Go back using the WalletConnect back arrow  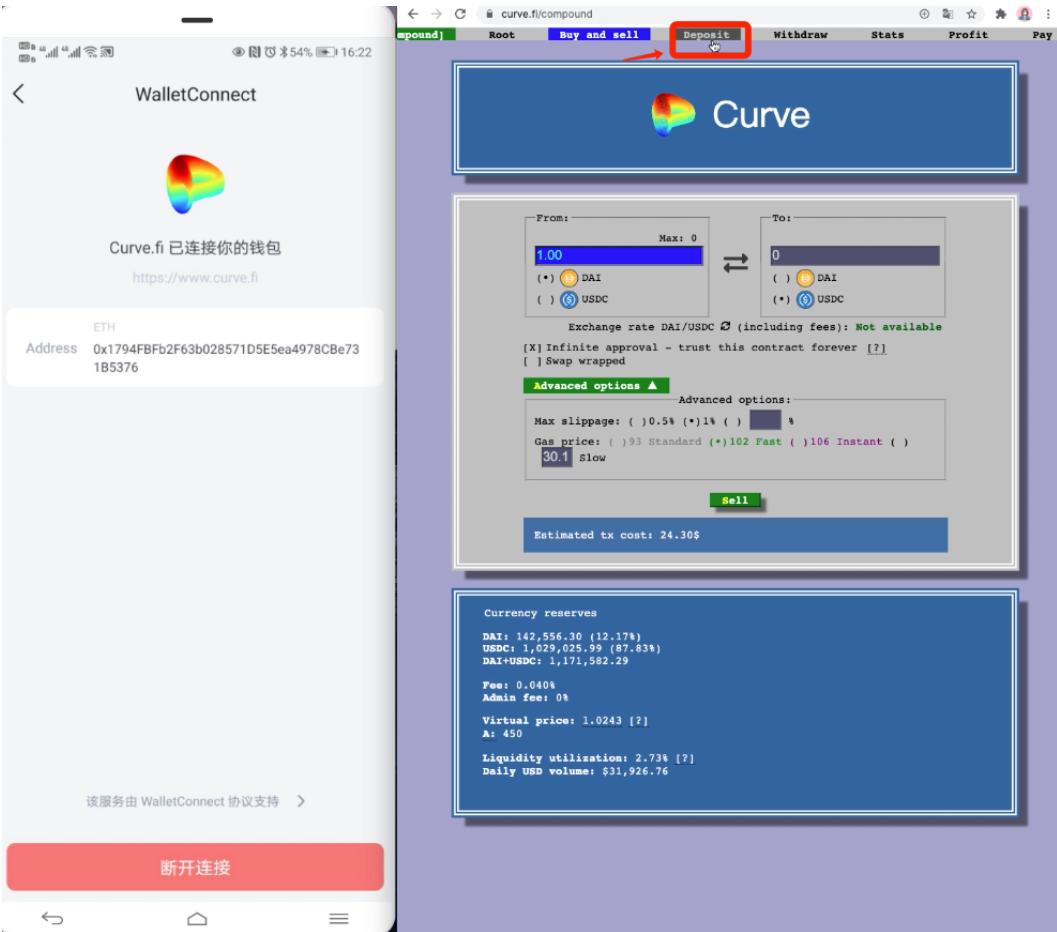[19, 94]
